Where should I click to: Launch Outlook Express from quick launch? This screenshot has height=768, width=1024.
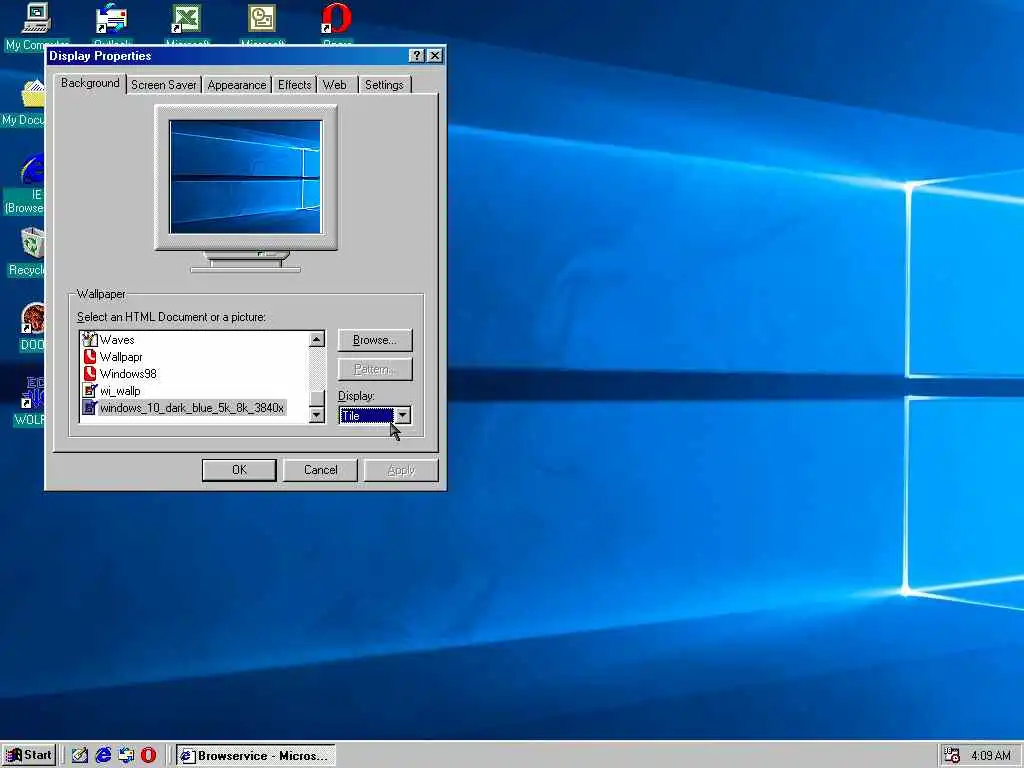tap(126, 755)
